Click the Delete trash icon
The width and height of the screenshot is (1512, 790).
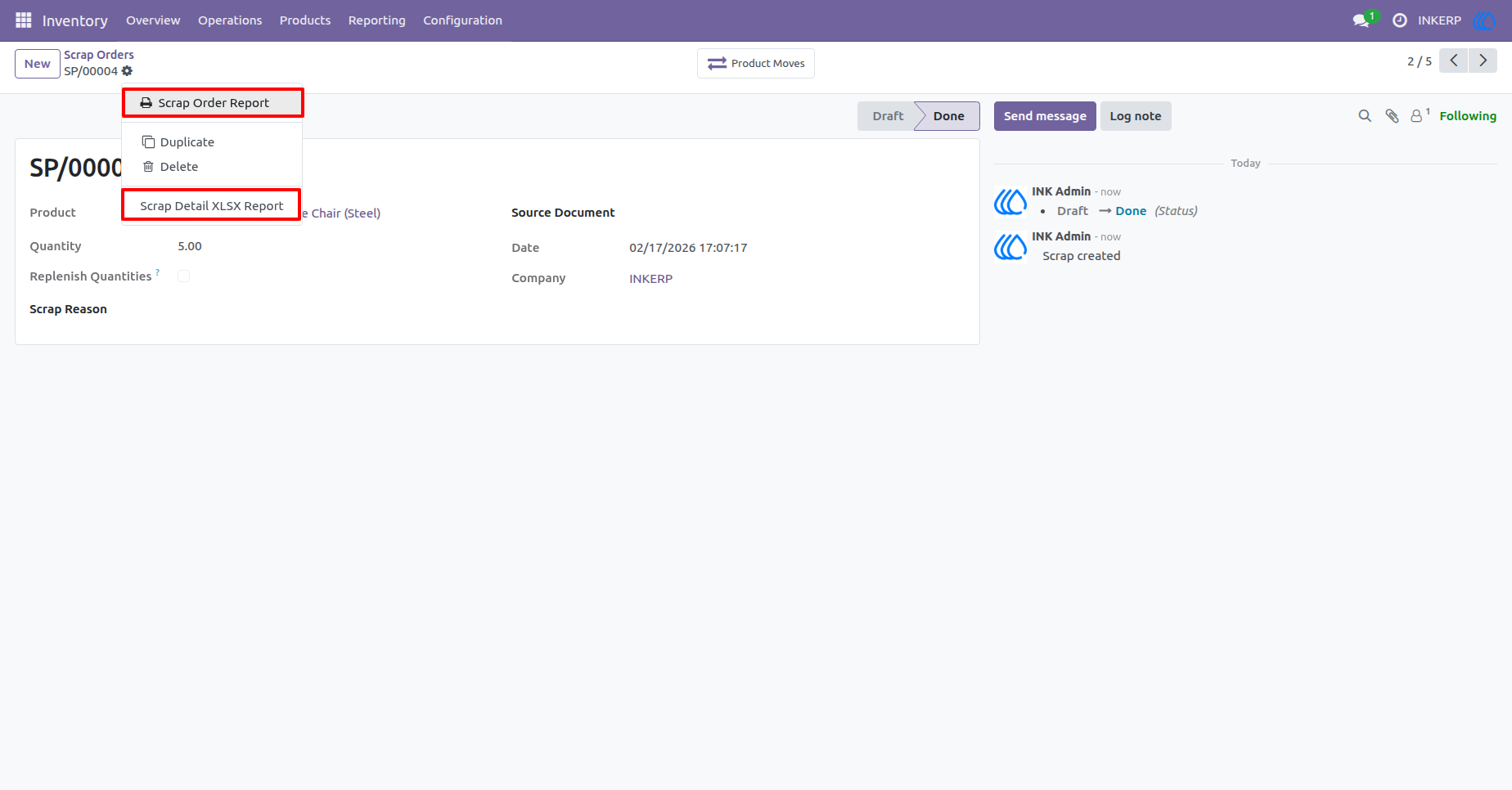pos(148,166)
